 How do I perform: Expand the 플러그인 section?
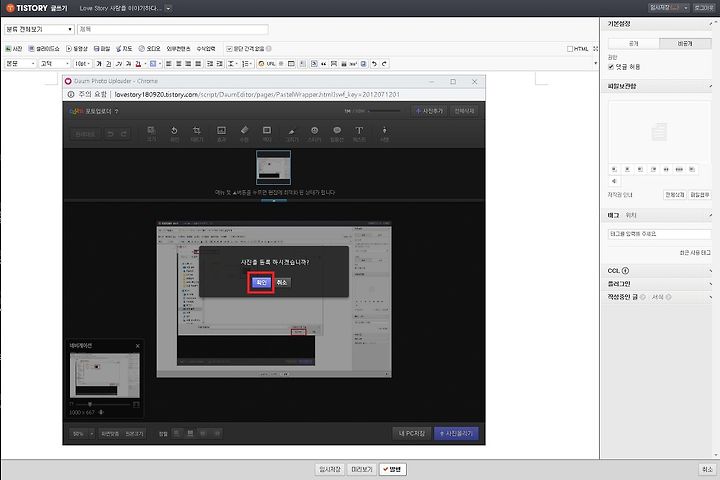710,284
